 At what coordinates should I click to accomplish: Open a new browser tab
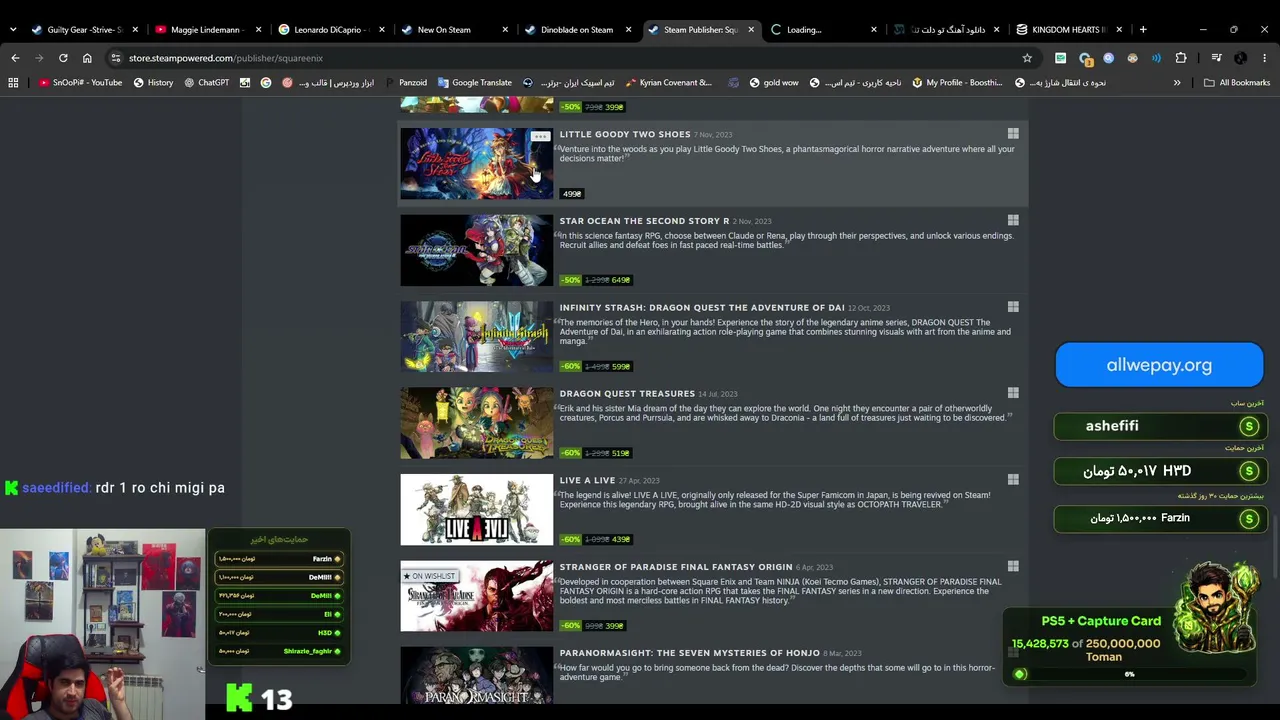click(1143, 30)
